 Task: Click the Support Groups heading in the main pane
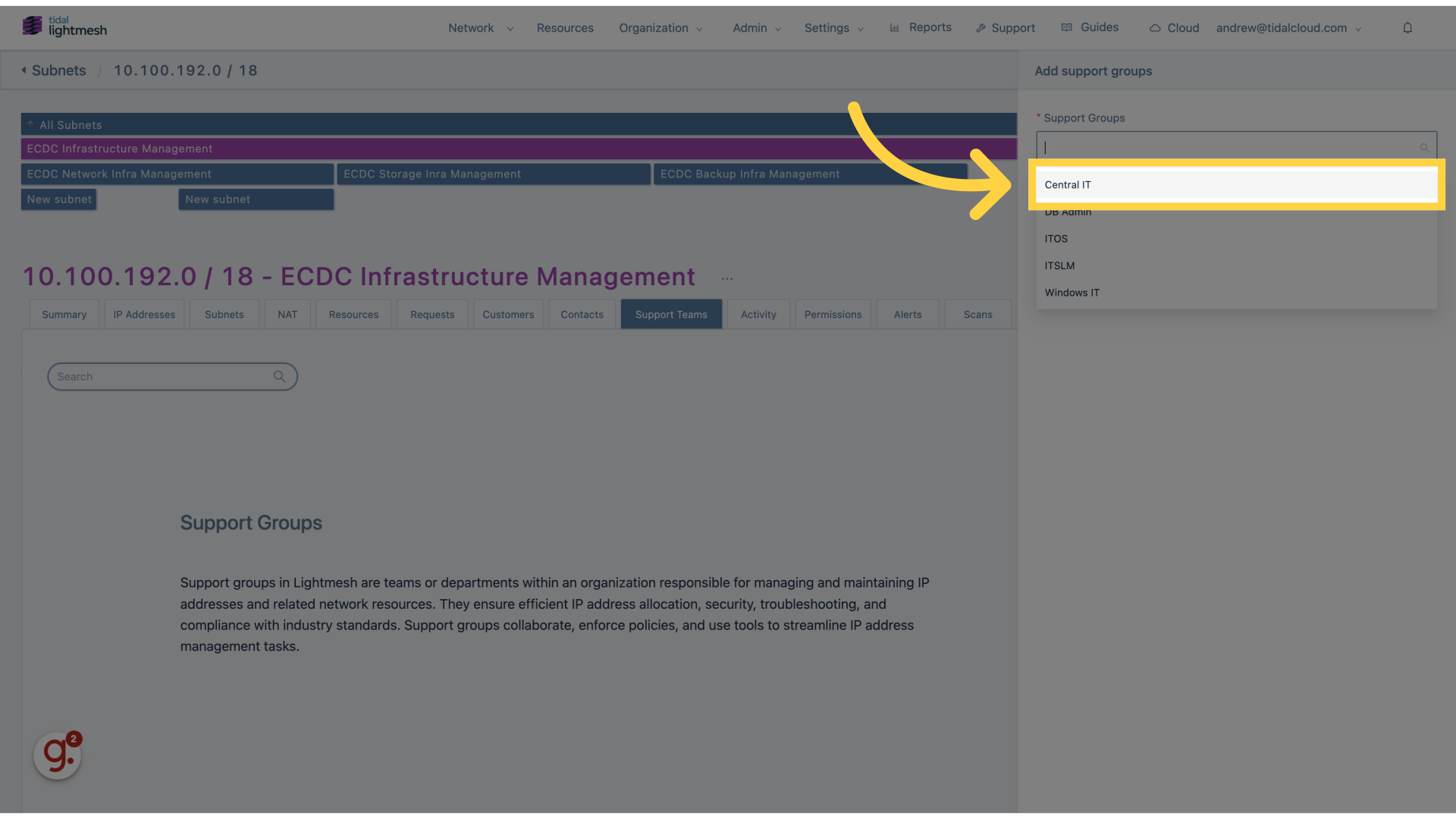pyautogui.click(x=251, y=523)
